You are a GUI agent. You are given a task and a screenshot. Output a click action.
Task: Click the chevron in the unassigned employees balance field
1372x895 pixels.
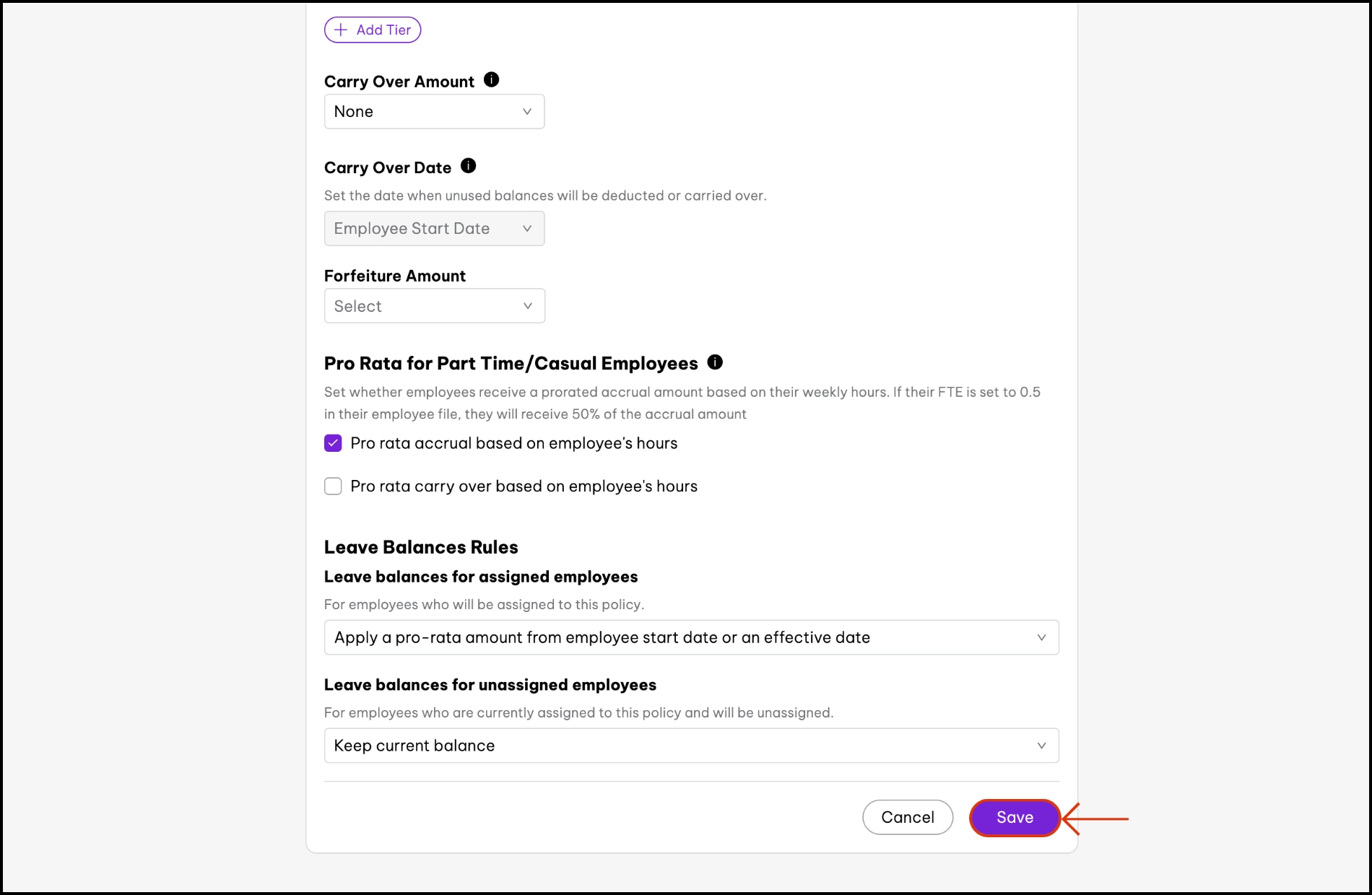tap(1041, 746)
